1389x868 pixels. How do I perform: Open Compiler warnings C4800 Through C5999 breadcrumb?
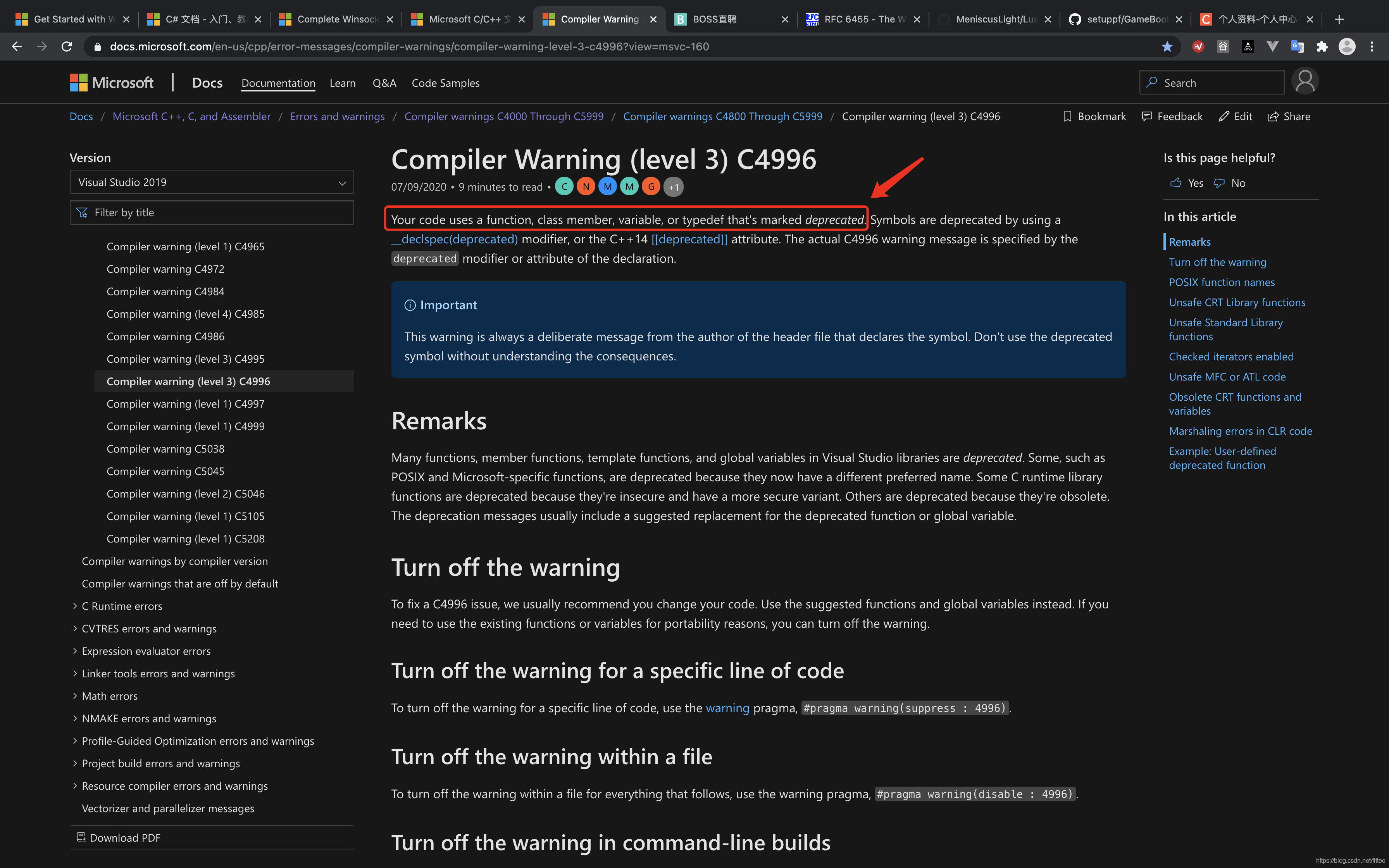723,117
